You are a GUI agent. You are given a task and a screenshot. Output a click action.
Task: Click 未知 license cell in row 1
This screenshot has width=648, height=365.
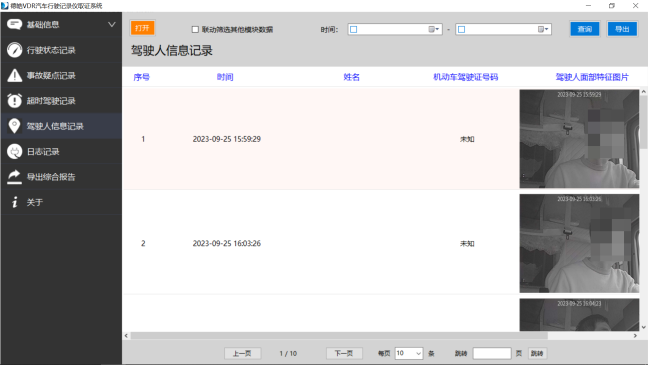pyautogui.click(x=467, y=139)
